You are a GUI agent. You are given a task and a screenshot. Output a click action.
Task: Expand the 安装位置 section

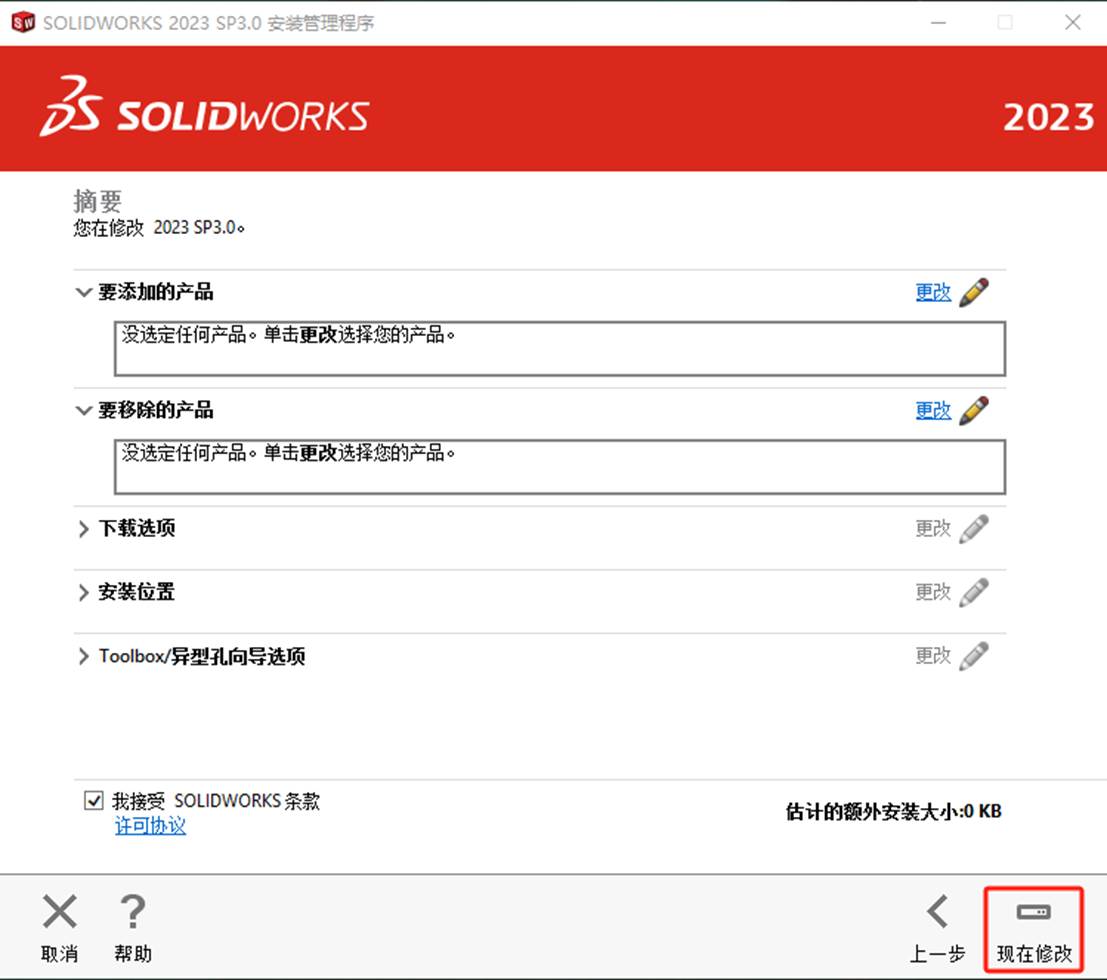point(83,592)
